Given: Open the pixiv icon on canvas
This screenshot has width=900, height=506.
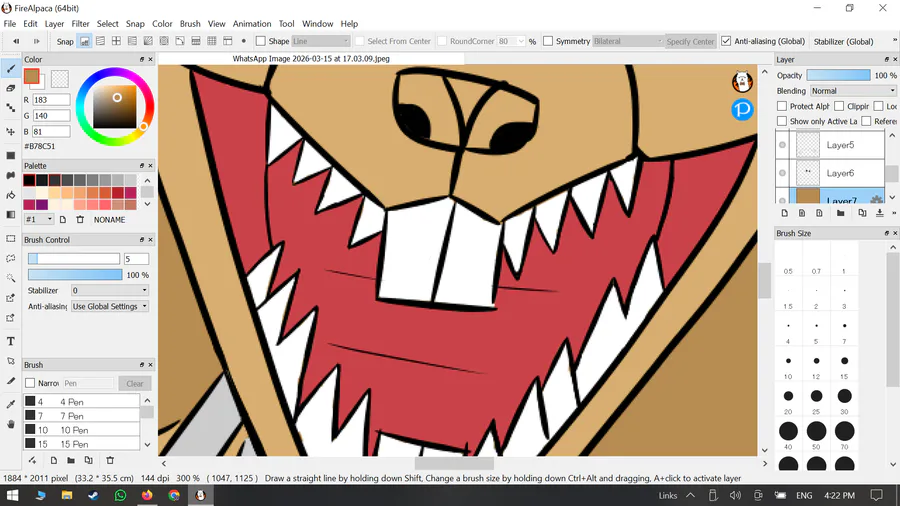Looking at the screenshot, I should [742, 109].
